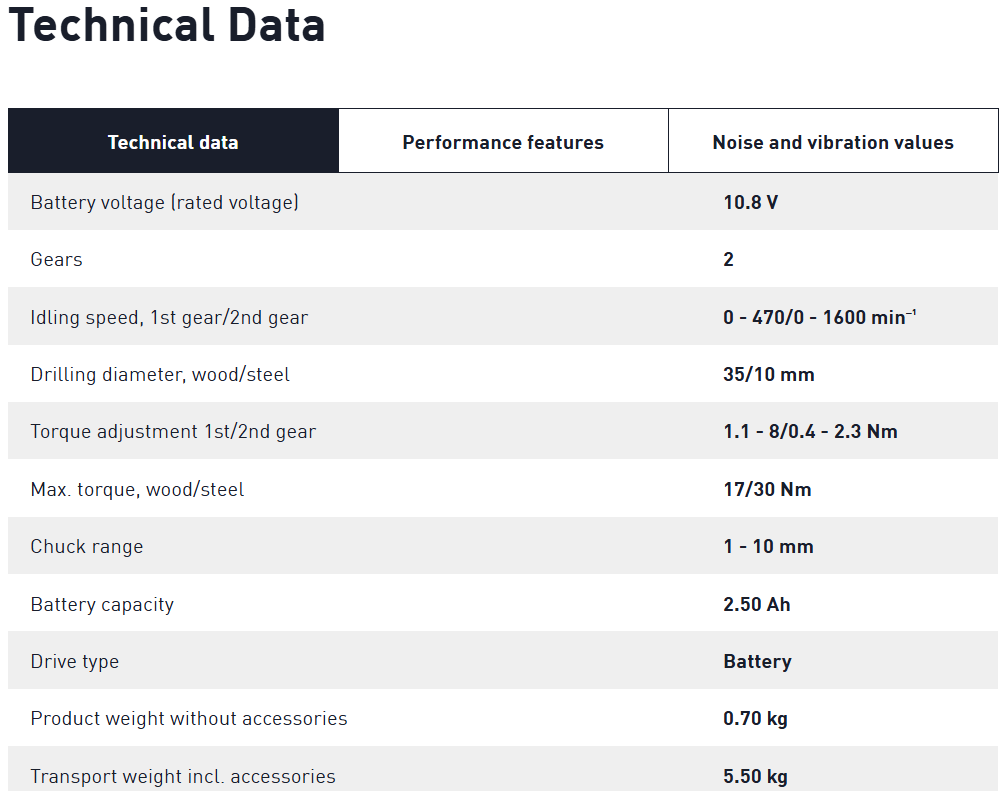Select the 2.50 Ah battery capacity value
The width and height of the screenshot is (1006, 791).
(756, 605)
